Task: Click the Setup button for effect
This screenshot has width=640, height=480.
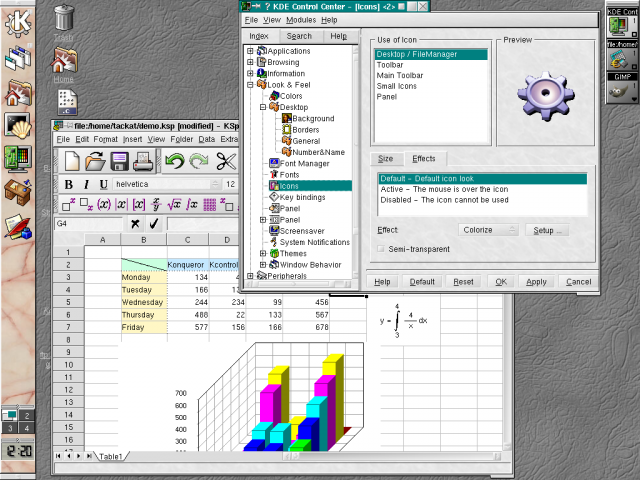Action: tap(546, 230)
